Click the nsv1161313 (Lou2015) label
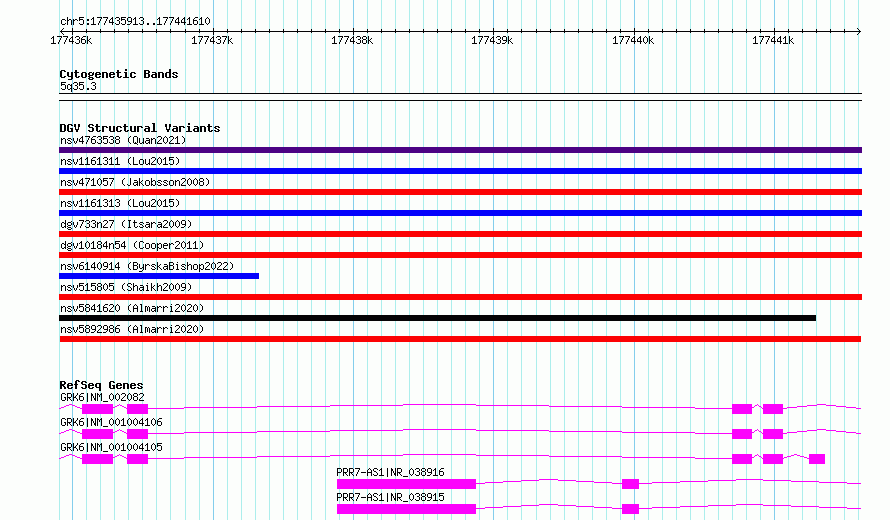The width and height of the screenshot is (890, 520). (120, 203)
